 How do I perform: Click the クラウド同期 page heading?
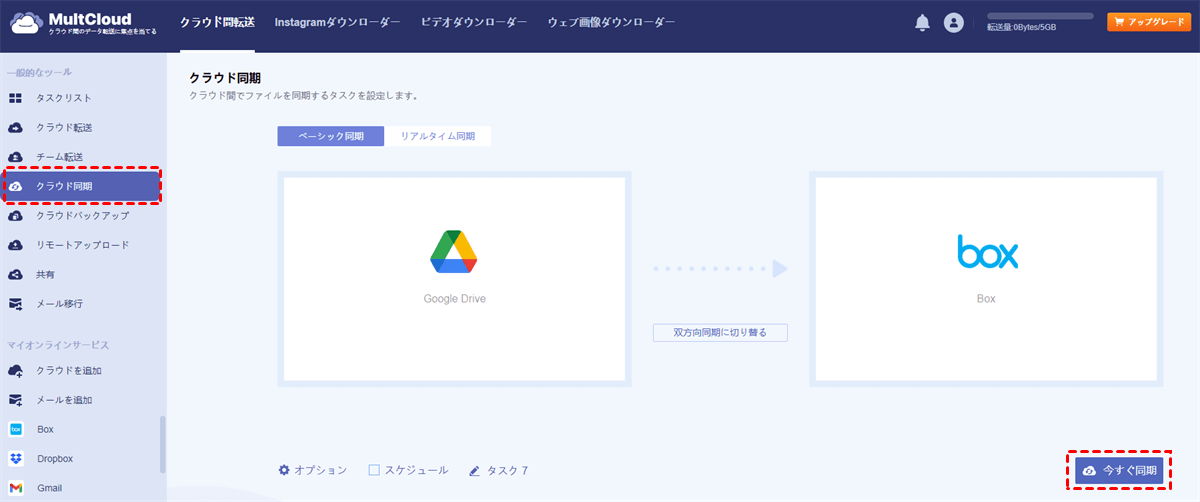coord(225,78)
